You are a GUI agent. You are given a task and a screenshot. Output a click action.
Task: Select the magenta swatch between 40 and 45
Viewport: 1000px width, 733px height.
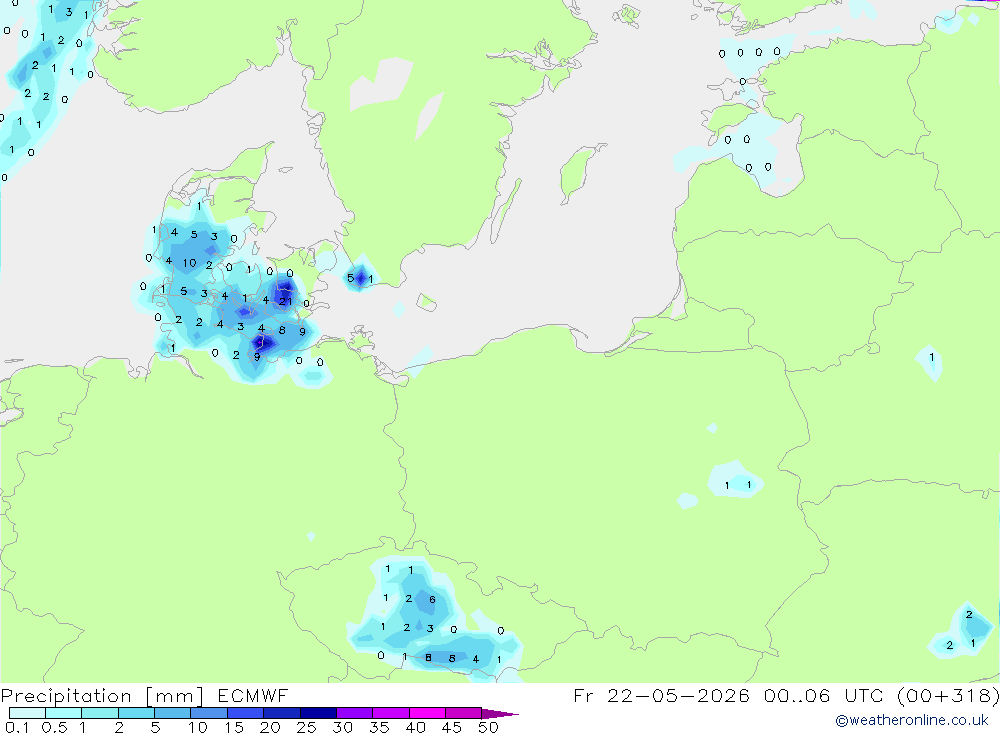pyautogui.click(x=427, y=713)
